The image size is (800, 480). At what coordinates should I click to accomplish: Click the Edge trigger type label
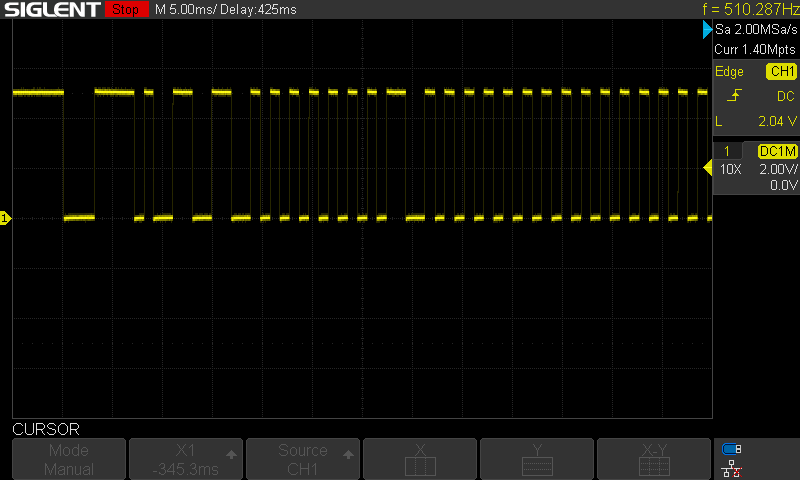[x=729, y=71]
